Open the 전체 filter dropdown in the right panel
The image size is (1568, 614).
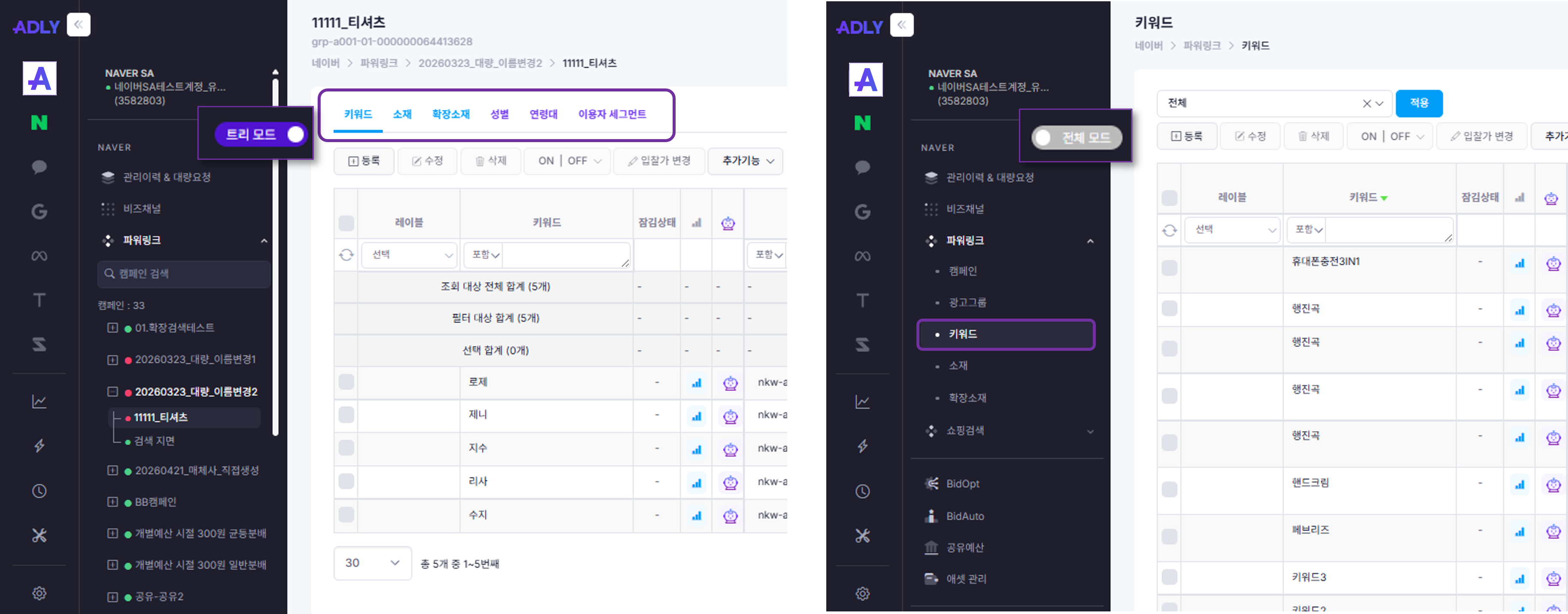(1274, 103)
